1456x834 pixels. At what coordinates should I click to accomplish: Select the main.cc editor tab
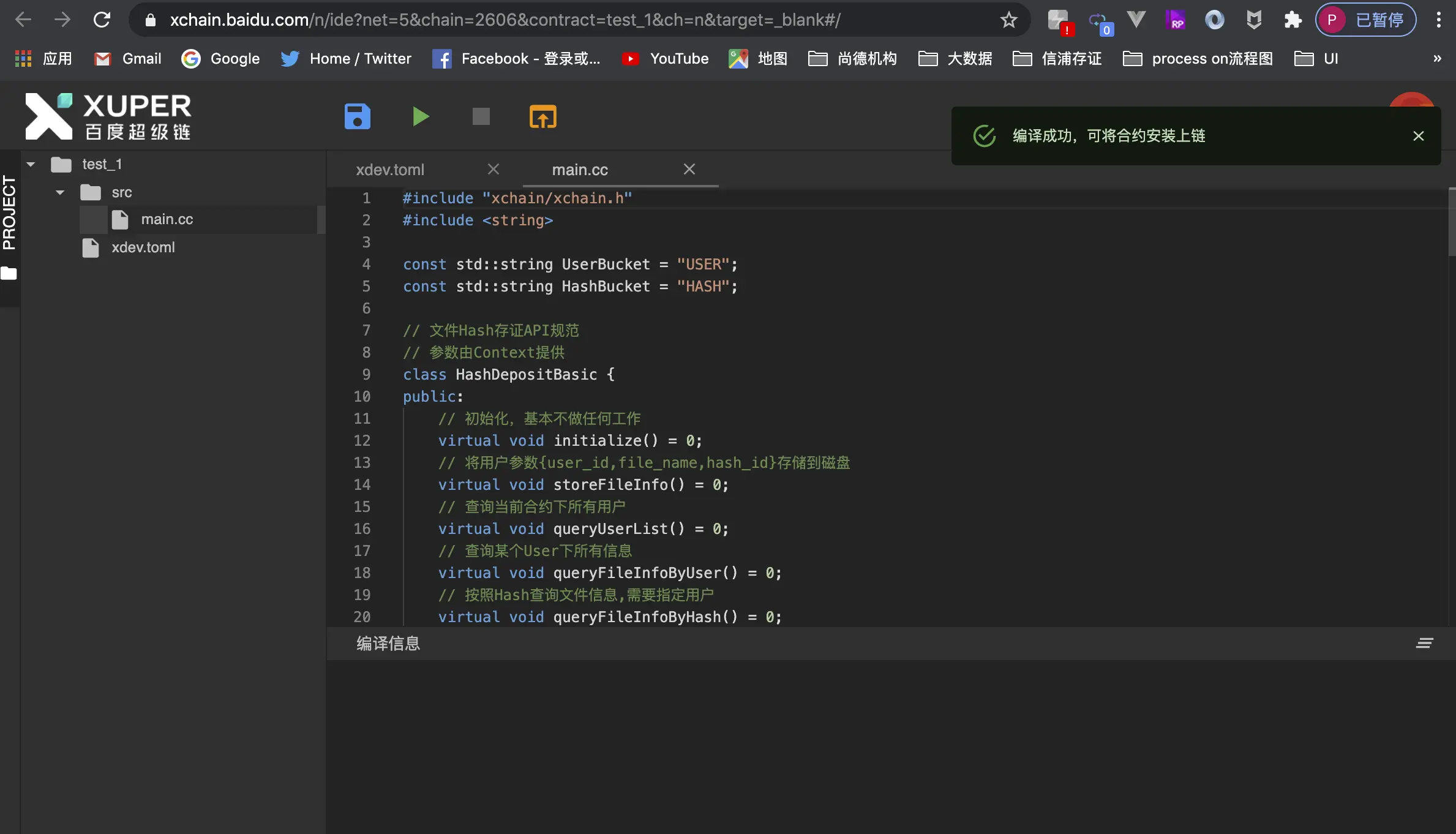click(580, 170)
